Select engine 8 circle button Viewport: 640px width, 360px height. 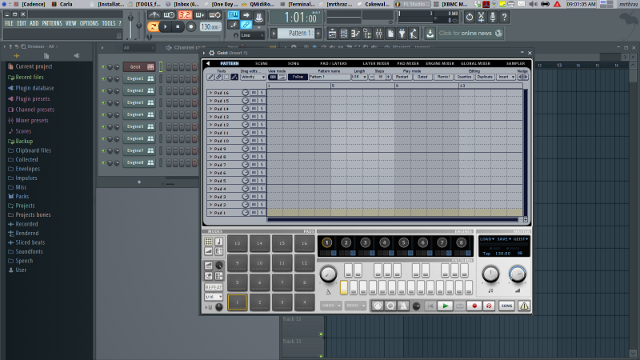coord(461,243)
